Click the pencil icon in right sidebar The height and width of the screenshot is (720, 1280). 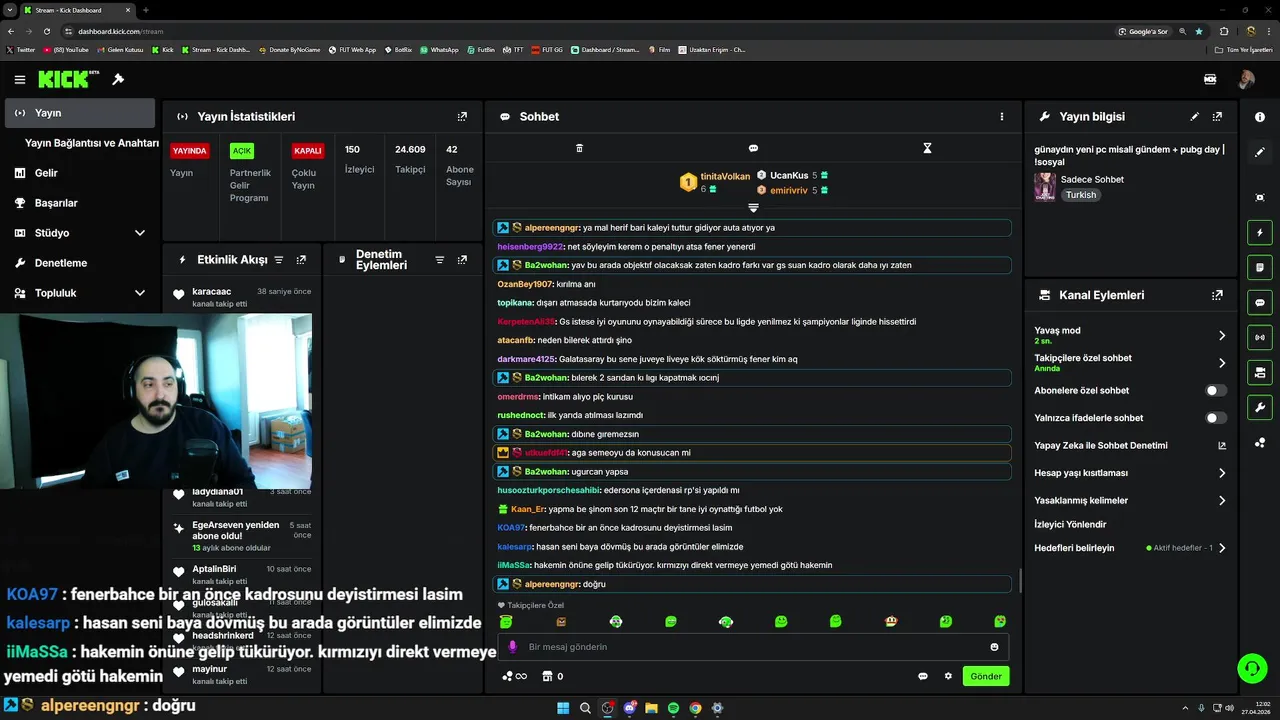(1260, 152)
